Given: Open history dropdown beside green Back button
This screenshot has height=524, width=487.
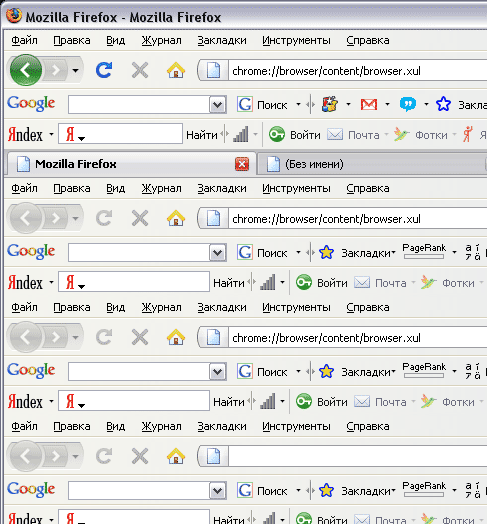Looking at the screenshot, I should tap(76, 71).
